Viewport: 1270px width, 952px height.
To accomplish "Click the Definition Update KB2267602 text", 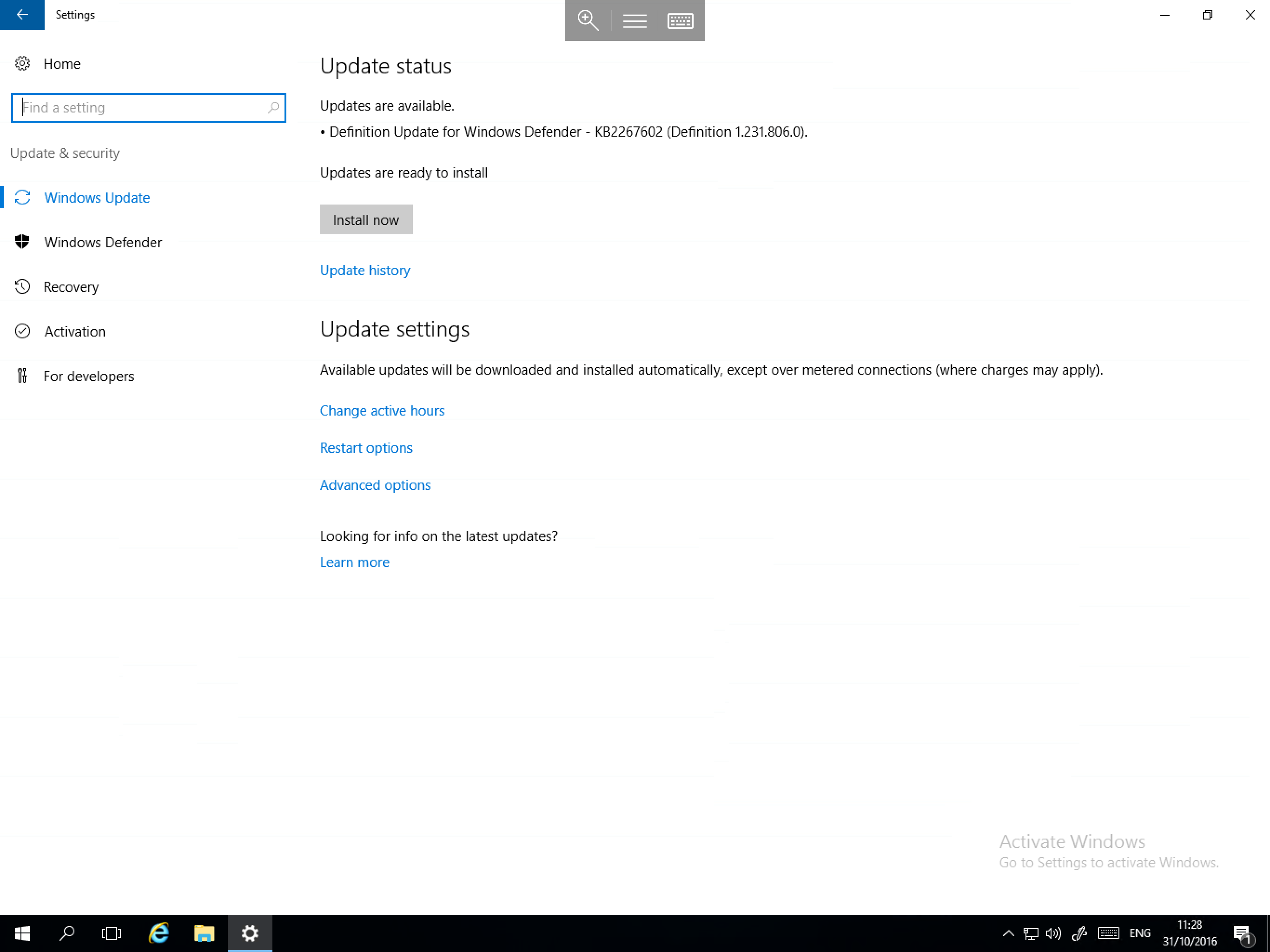I will tap(564, 132).
